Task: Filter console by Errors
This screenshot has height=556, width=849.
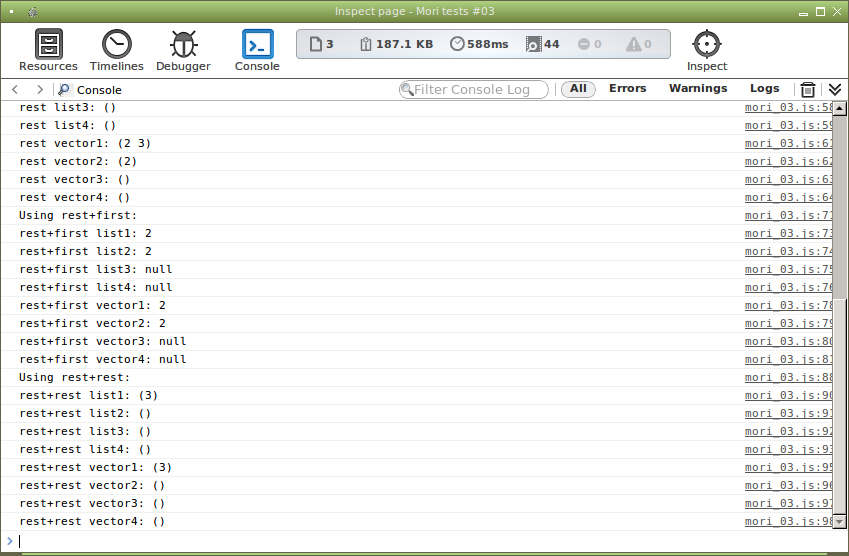Action: pyautogui.click(x=628, y=88)
